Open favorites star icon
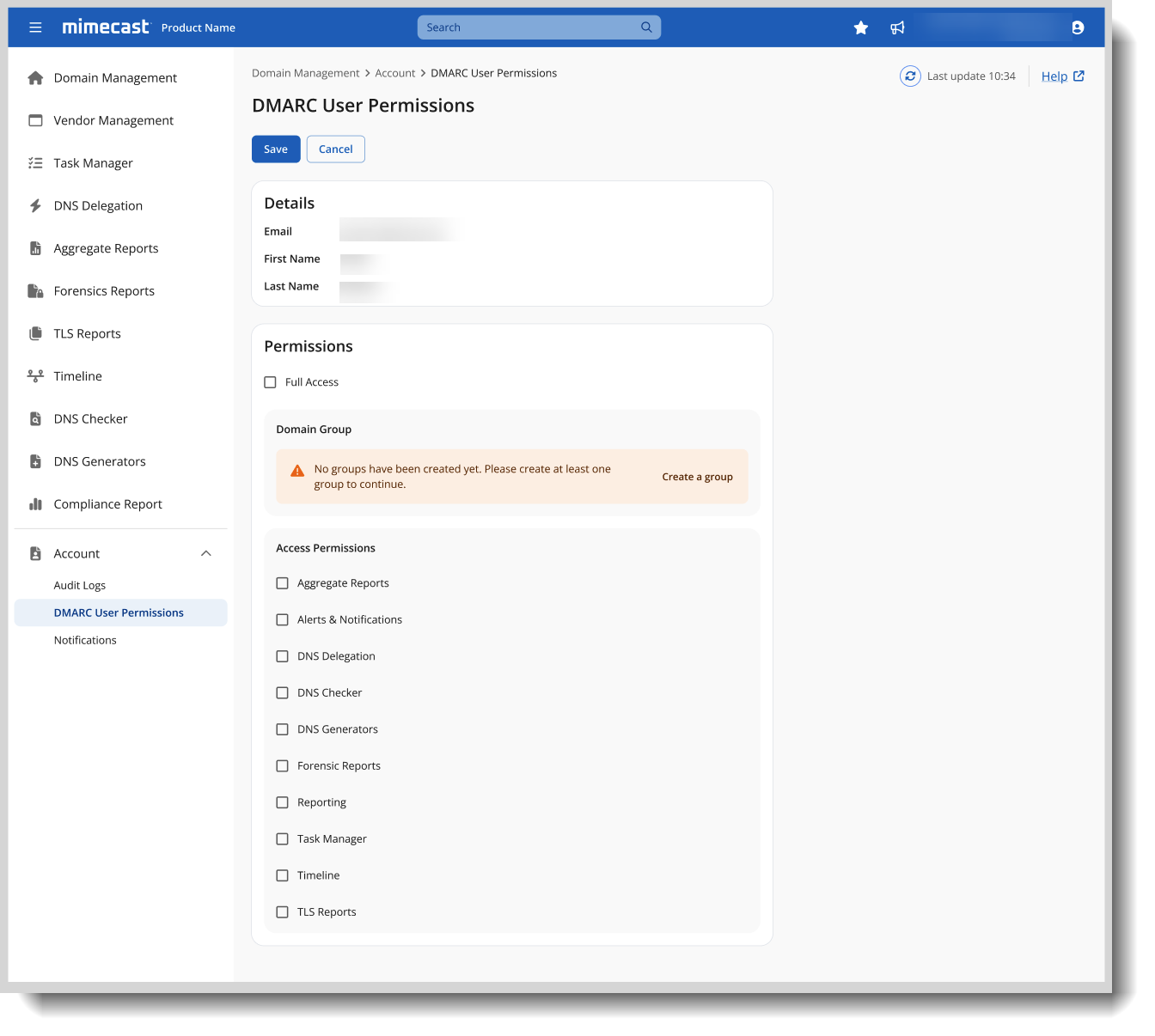The image size is (1155, 1036). click(x=860, y=27)
